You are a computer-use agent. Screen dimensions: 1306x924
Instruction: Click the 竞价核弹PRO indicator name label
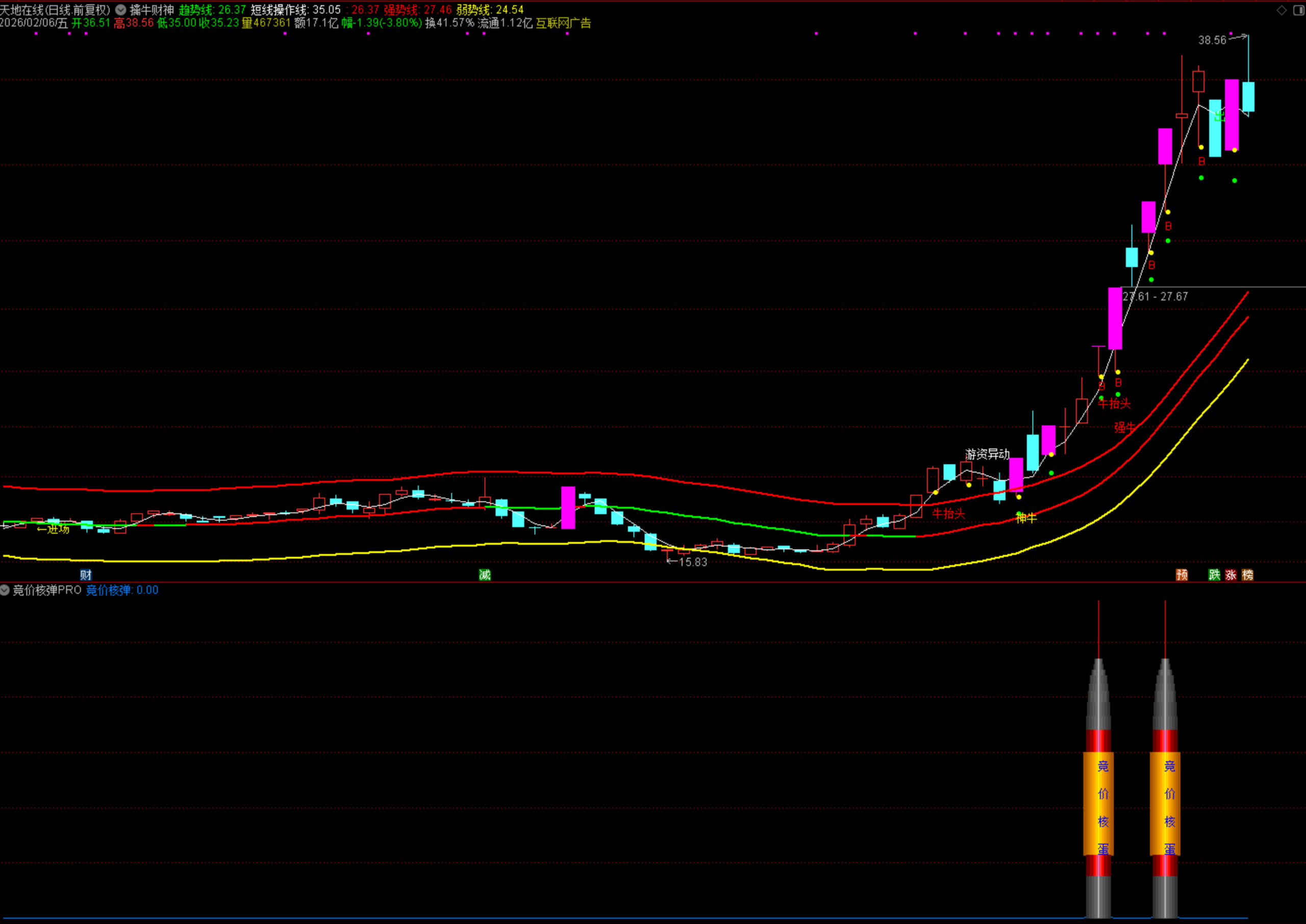coord(47,590)
